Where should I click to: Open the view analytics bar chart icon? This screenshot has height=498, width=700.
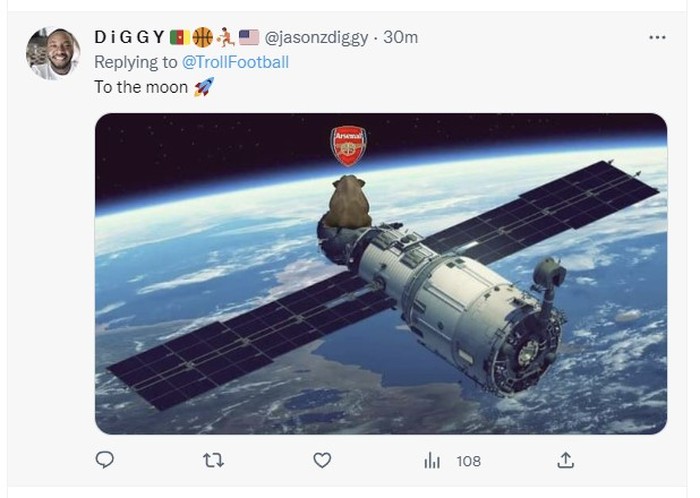[x=432, y=460]
